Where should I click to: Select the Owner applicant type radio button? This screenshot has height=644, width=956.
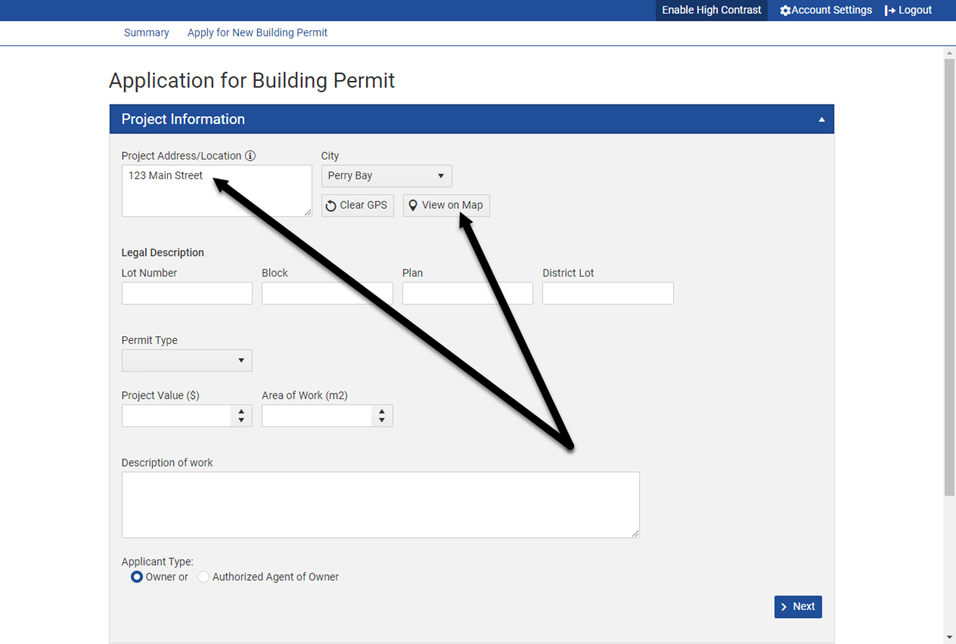(137, 577)
